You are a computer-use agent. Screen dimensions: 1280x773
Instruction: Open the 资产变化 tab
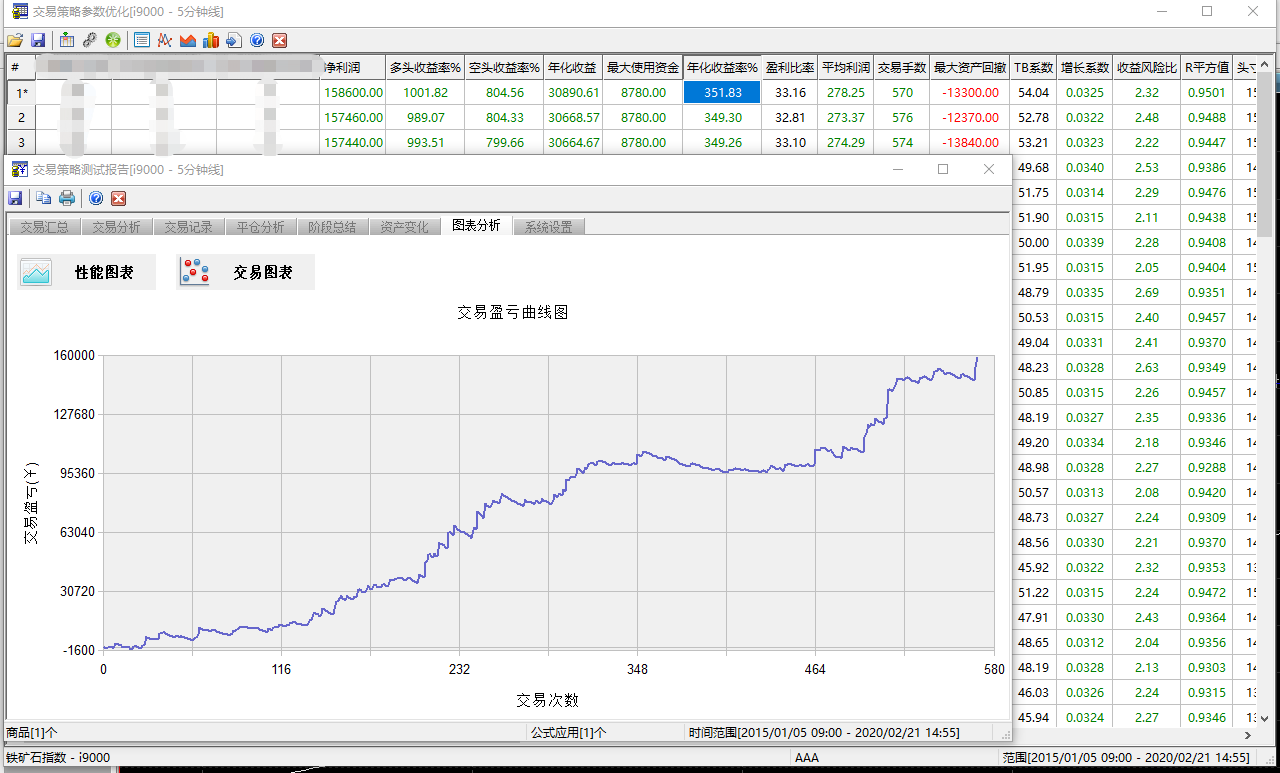(404, 227)
